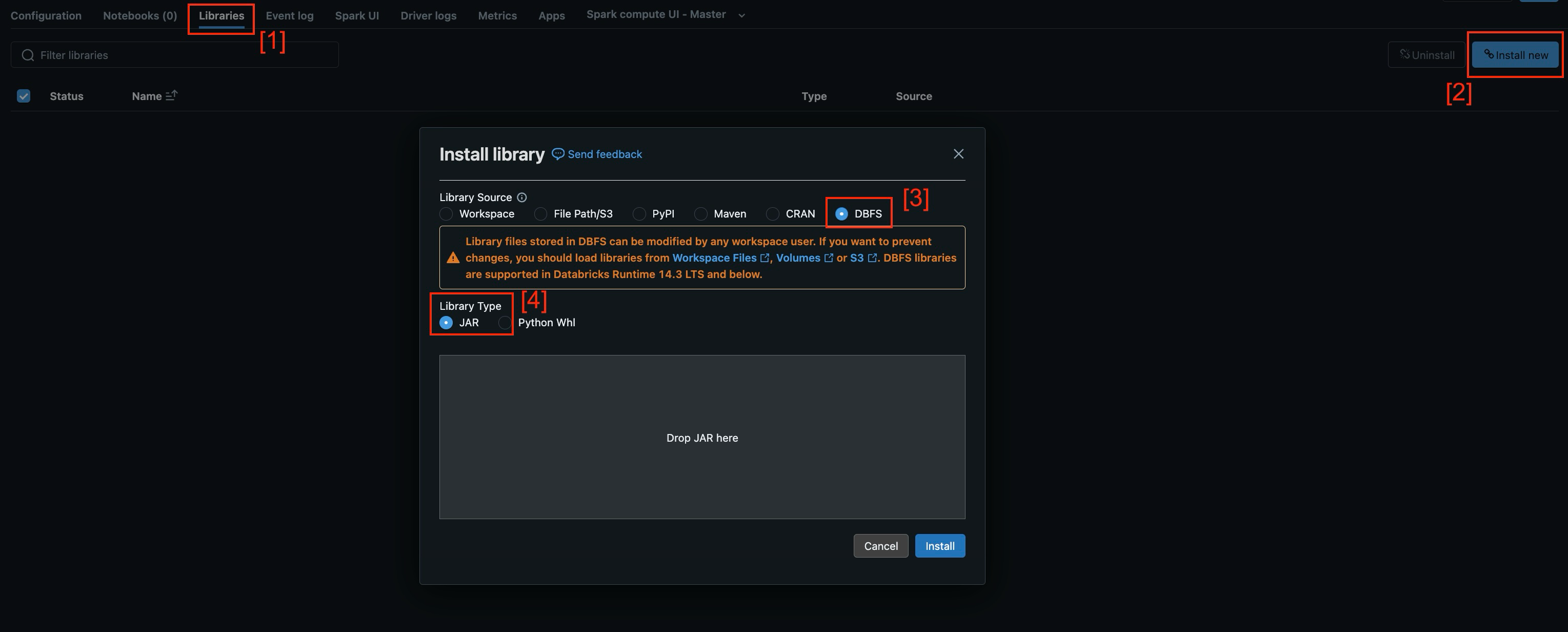Click the Drop JAR here upload area
The height and width of the screenshot is (632, 1568).
(702, 438)
